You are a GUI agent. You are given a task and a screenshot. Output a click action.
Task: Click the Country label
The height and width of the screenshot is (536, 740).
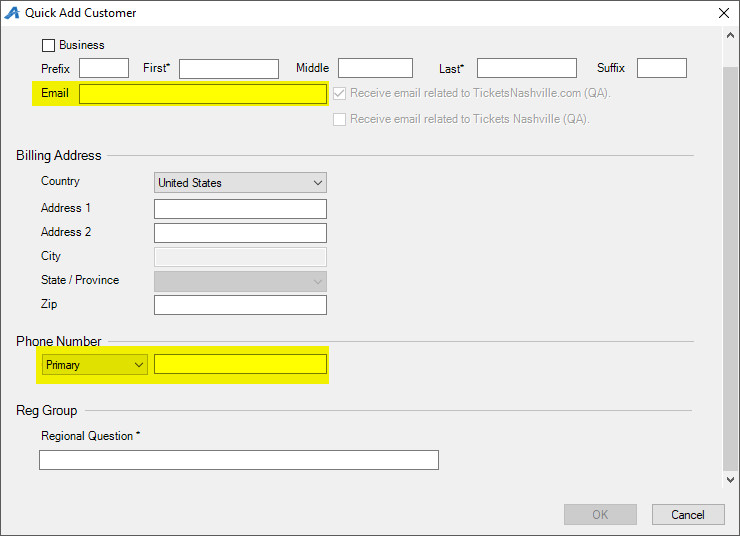tap(60, 181)
